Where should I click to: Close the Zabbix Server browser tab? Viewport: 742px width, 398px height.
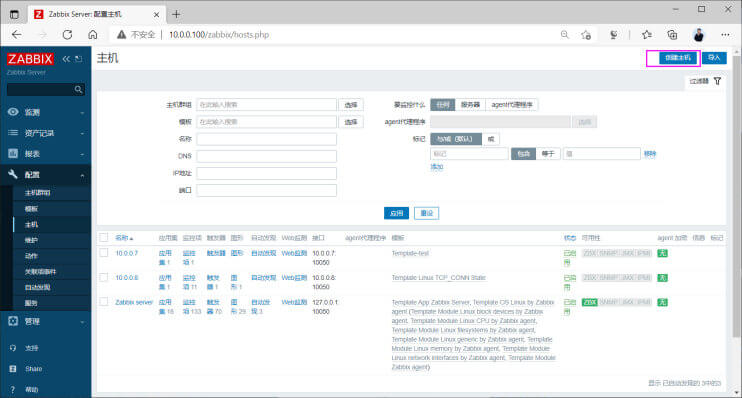tap(156, 15)
